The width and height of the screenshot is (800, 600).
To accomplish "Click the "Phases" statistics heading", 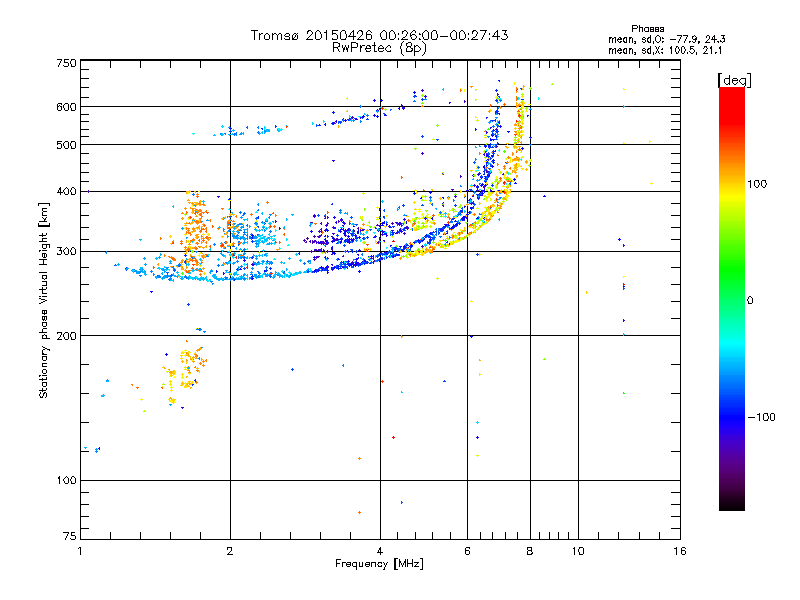I will [647, 29].
